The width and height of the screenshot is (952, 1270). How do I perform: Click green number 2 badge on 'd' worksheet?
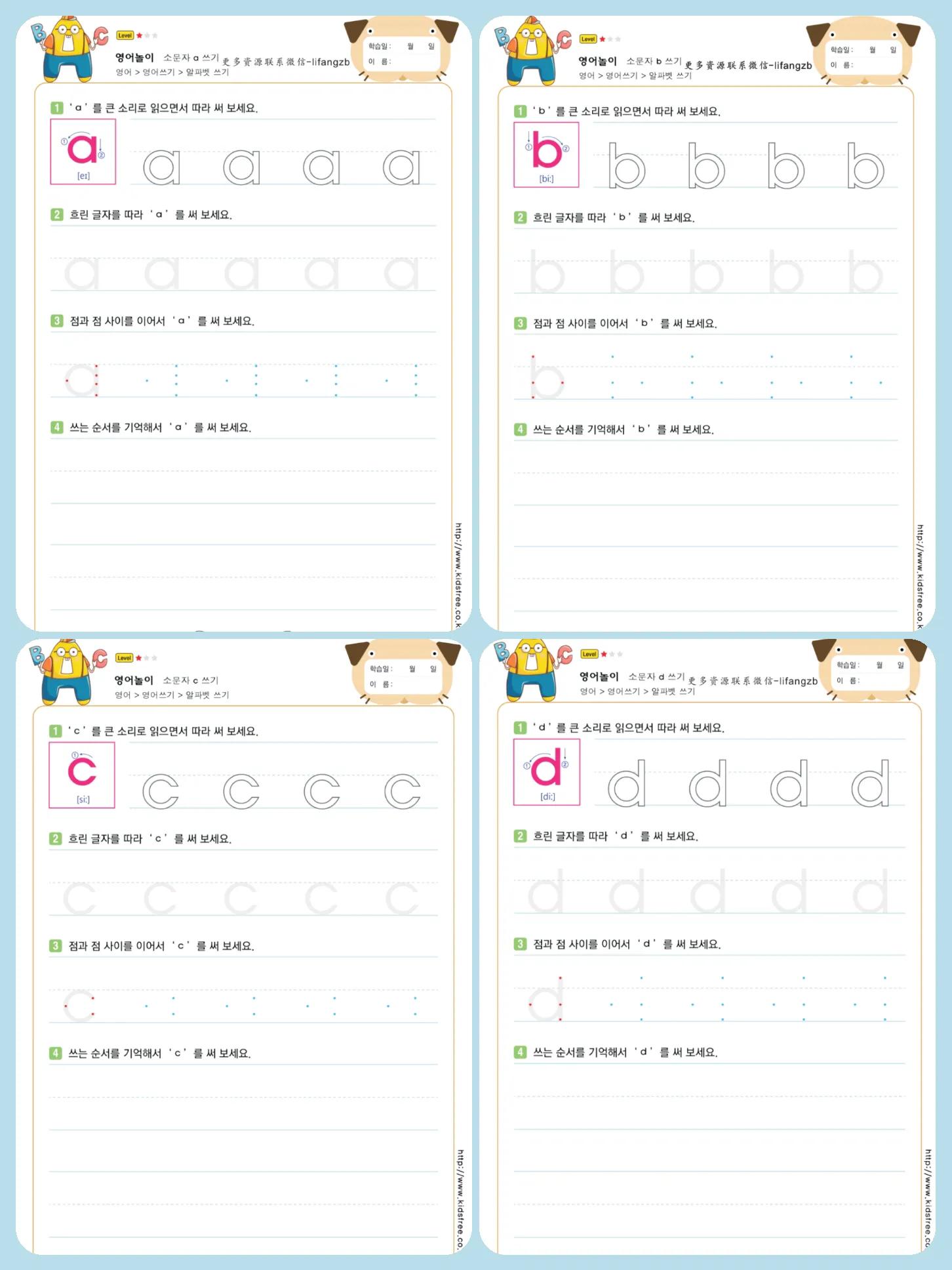520,836
